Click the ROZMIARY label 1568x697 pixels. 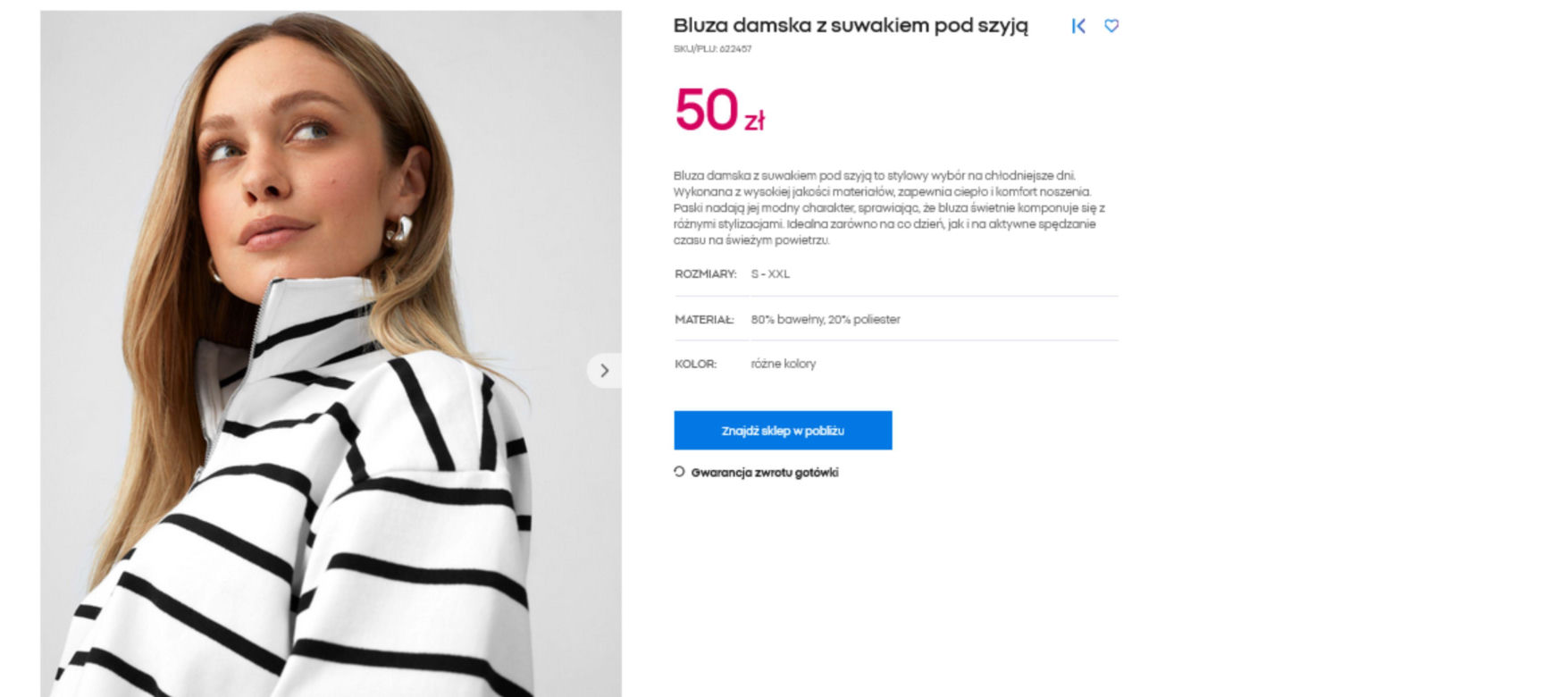tap(705, 274)
